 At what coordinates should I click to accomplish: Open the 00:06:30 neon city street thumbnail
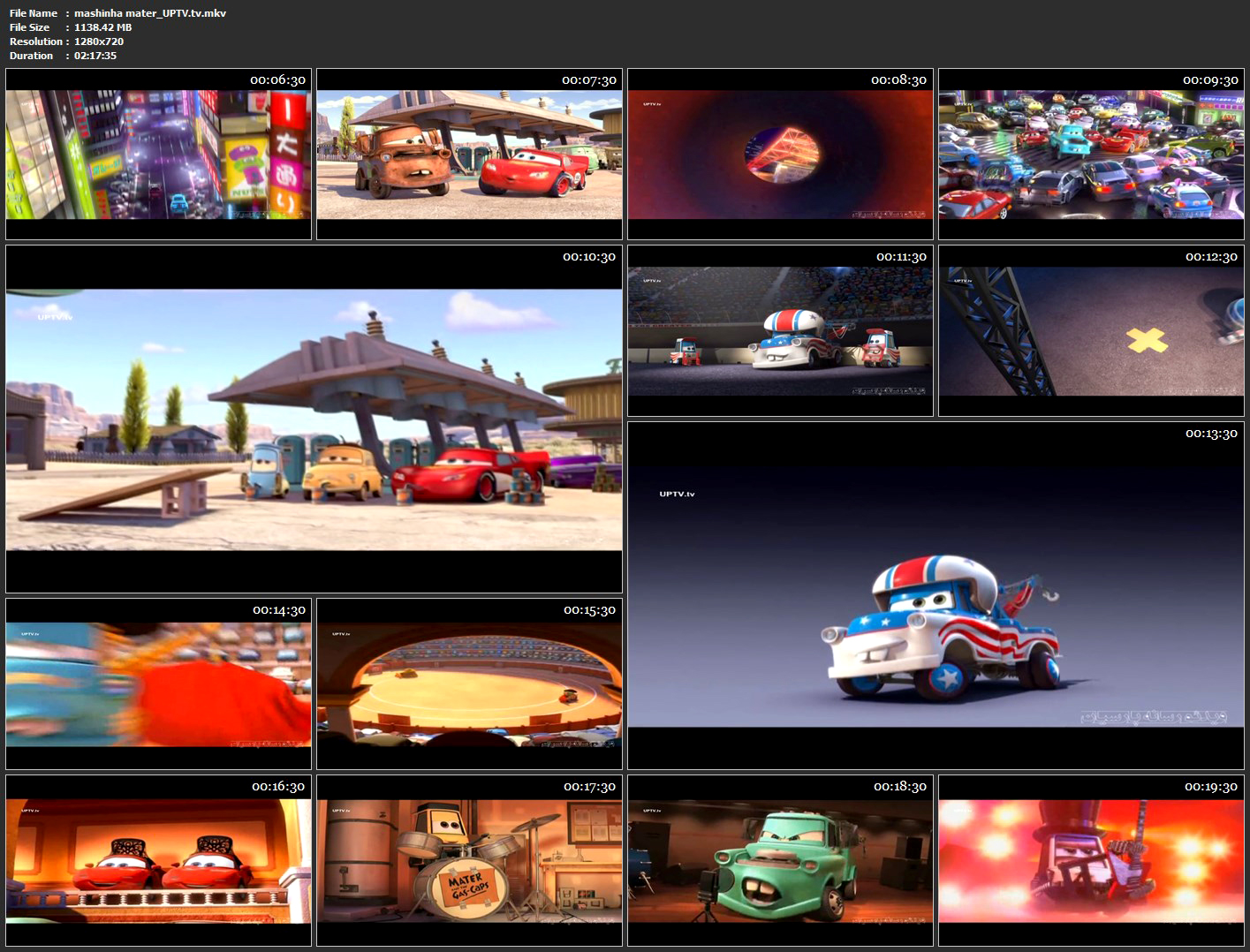(159, 154)
